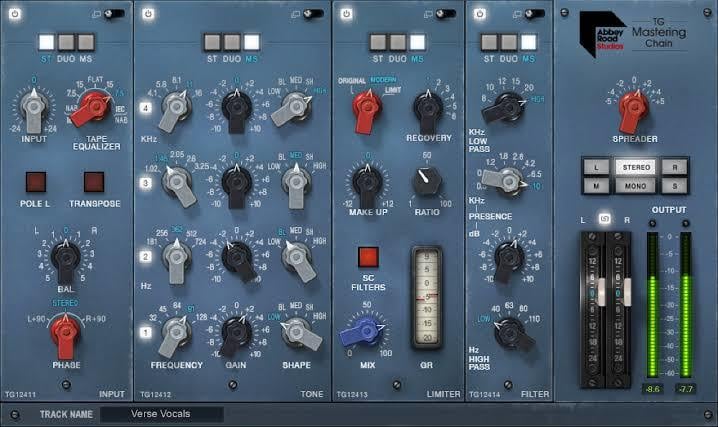Click band 4 gain knob
Viewport: 718px width, 427px height.
[236, 108]
